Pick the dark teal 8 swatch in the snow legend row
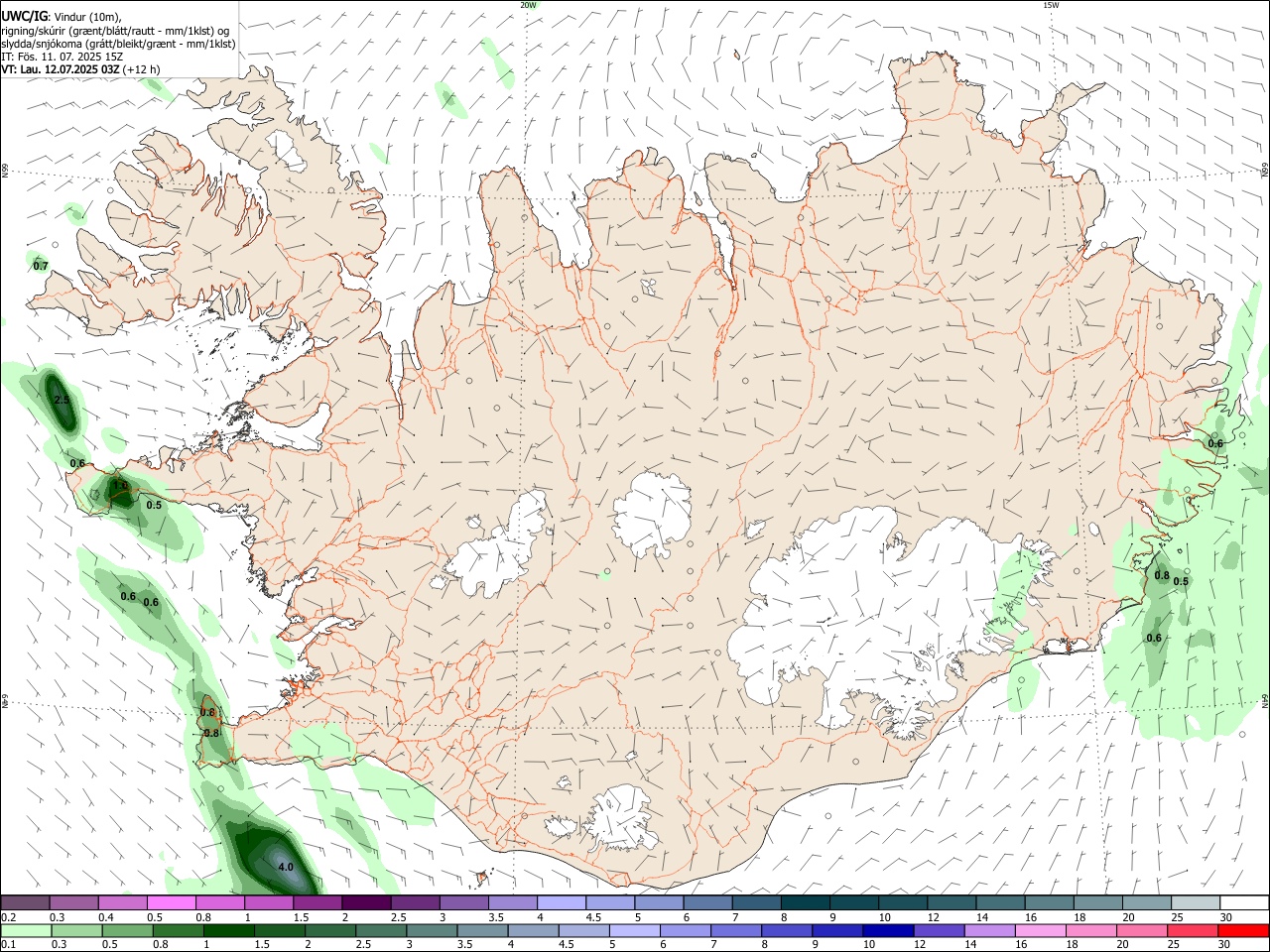 tap(804, 902)
